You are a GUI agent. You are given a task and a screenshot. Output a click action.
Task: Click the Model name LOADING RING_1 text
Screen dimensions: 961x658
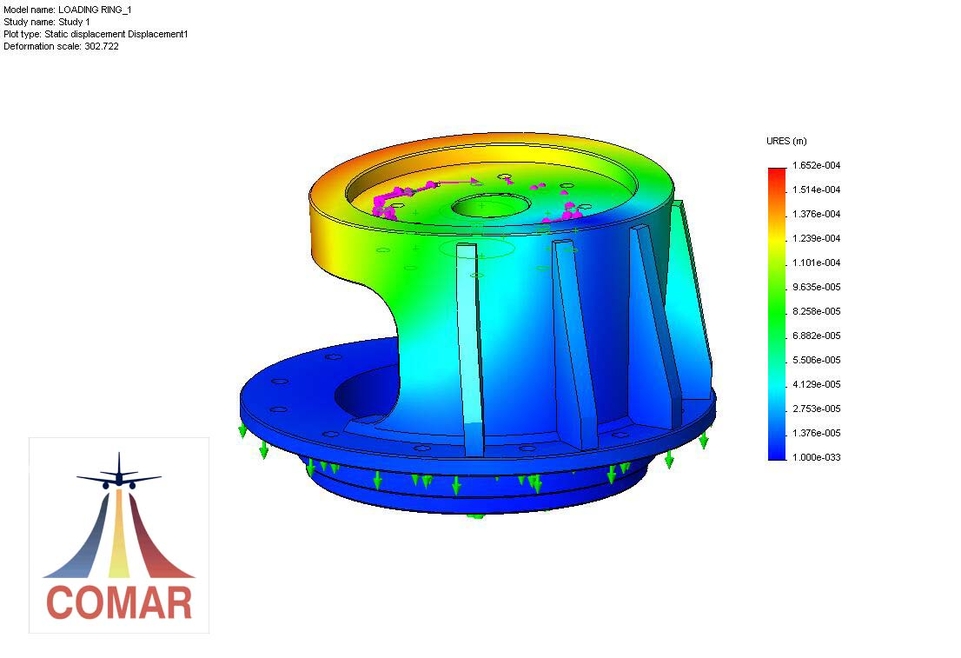coord(67,10)
